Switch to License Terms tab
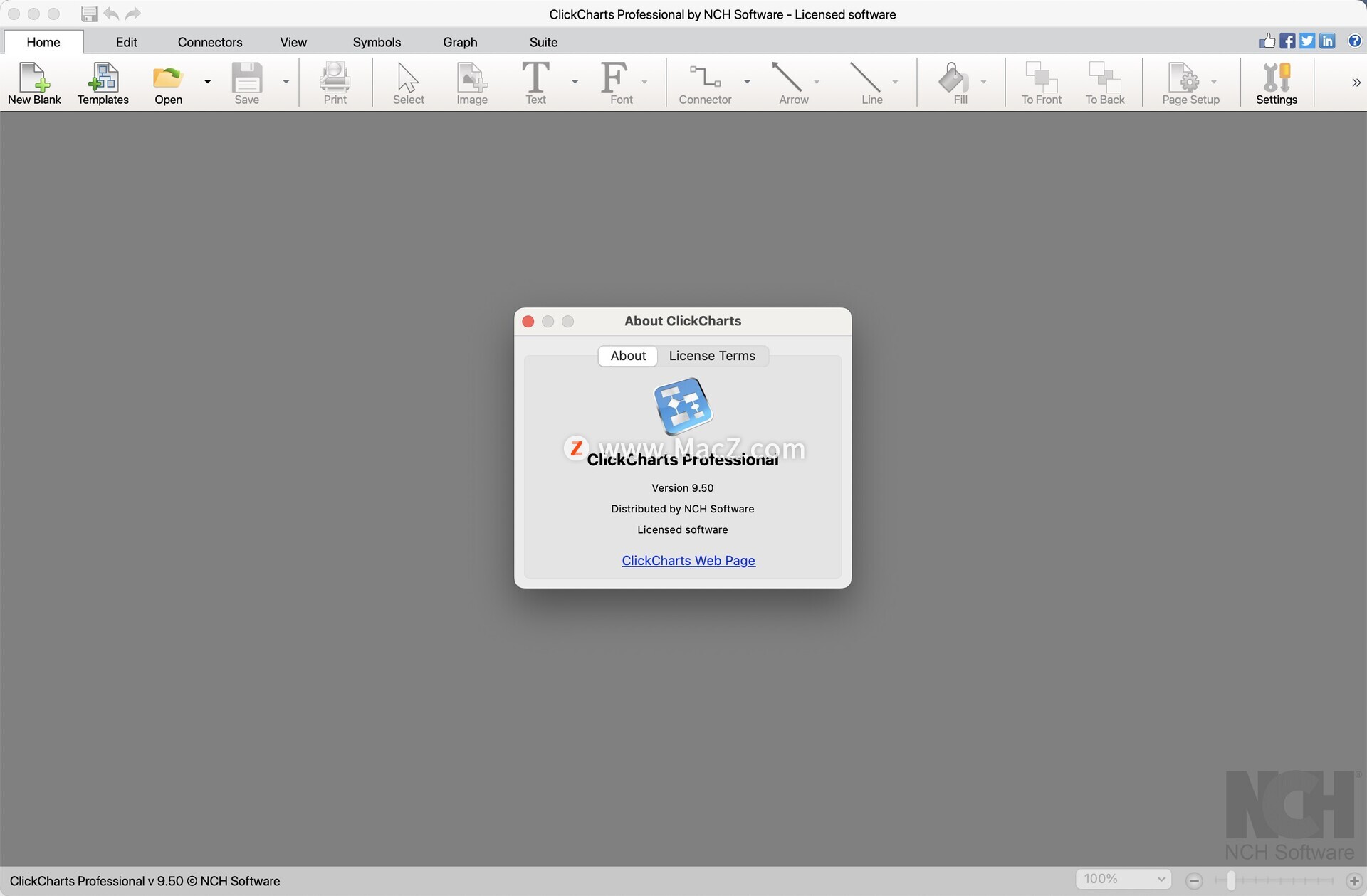The image size is (1367, 896). (x=712, y=356)
